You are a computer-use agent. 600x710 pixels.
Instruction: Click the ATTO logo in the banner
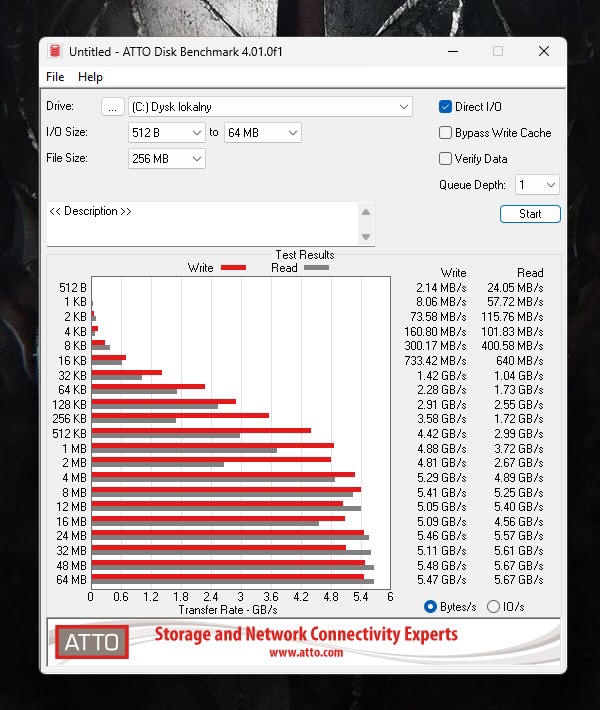92,641
